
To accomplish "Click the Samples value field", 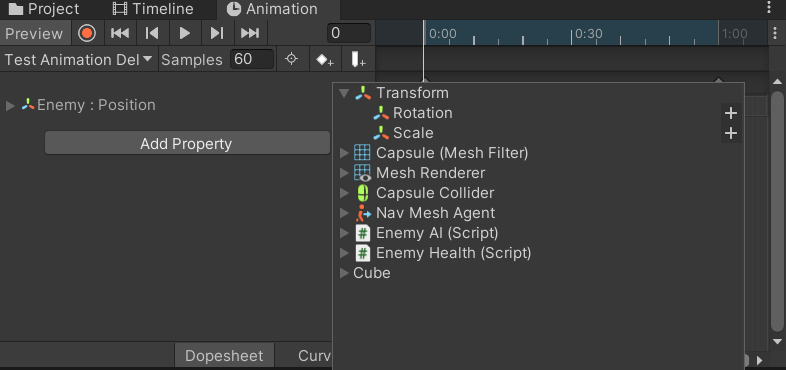I will [x=252, y=59].
